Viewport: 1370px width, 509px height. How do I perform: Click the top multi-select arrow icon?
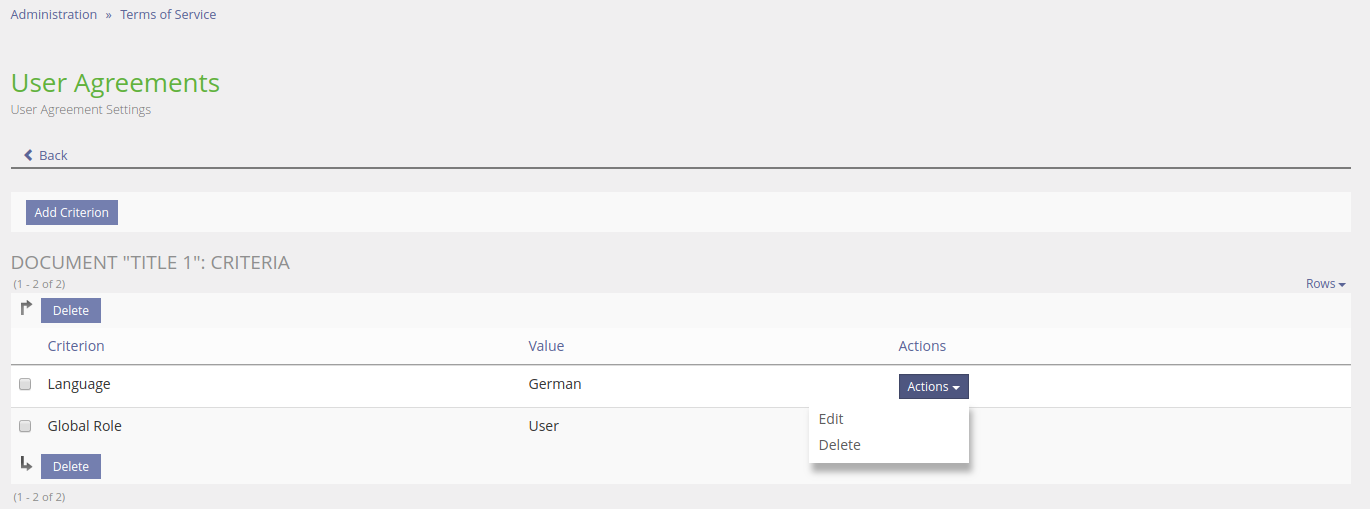(27, 308)
